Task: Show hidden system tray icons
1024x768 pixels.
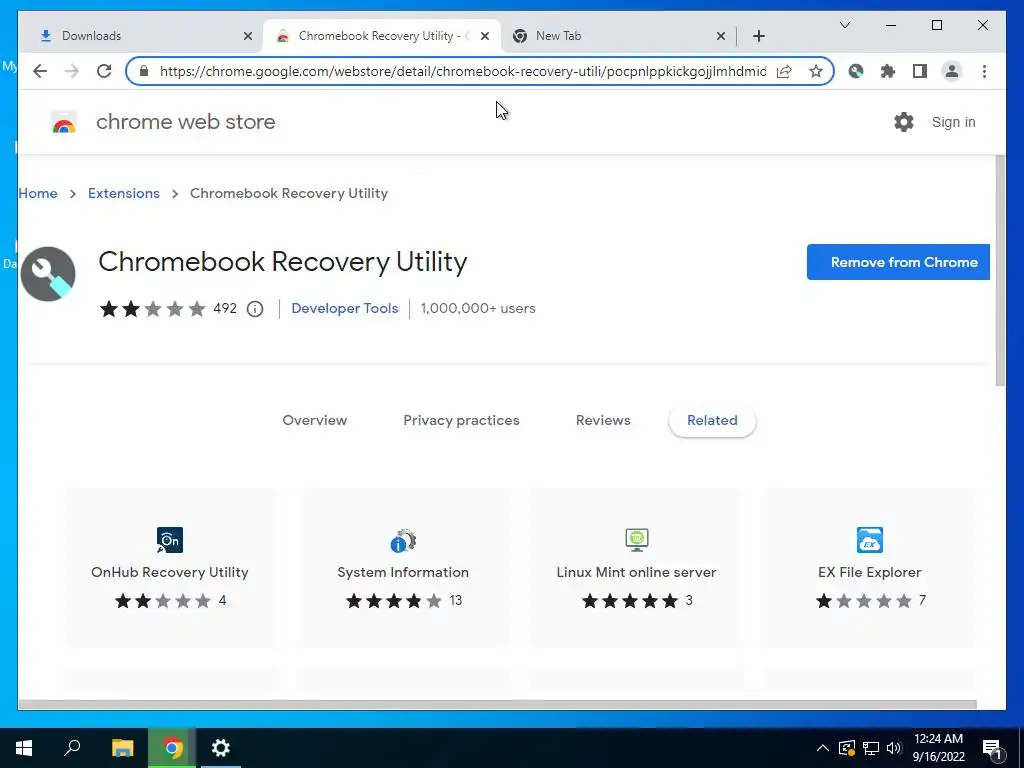Action: (x=823, y=748)
